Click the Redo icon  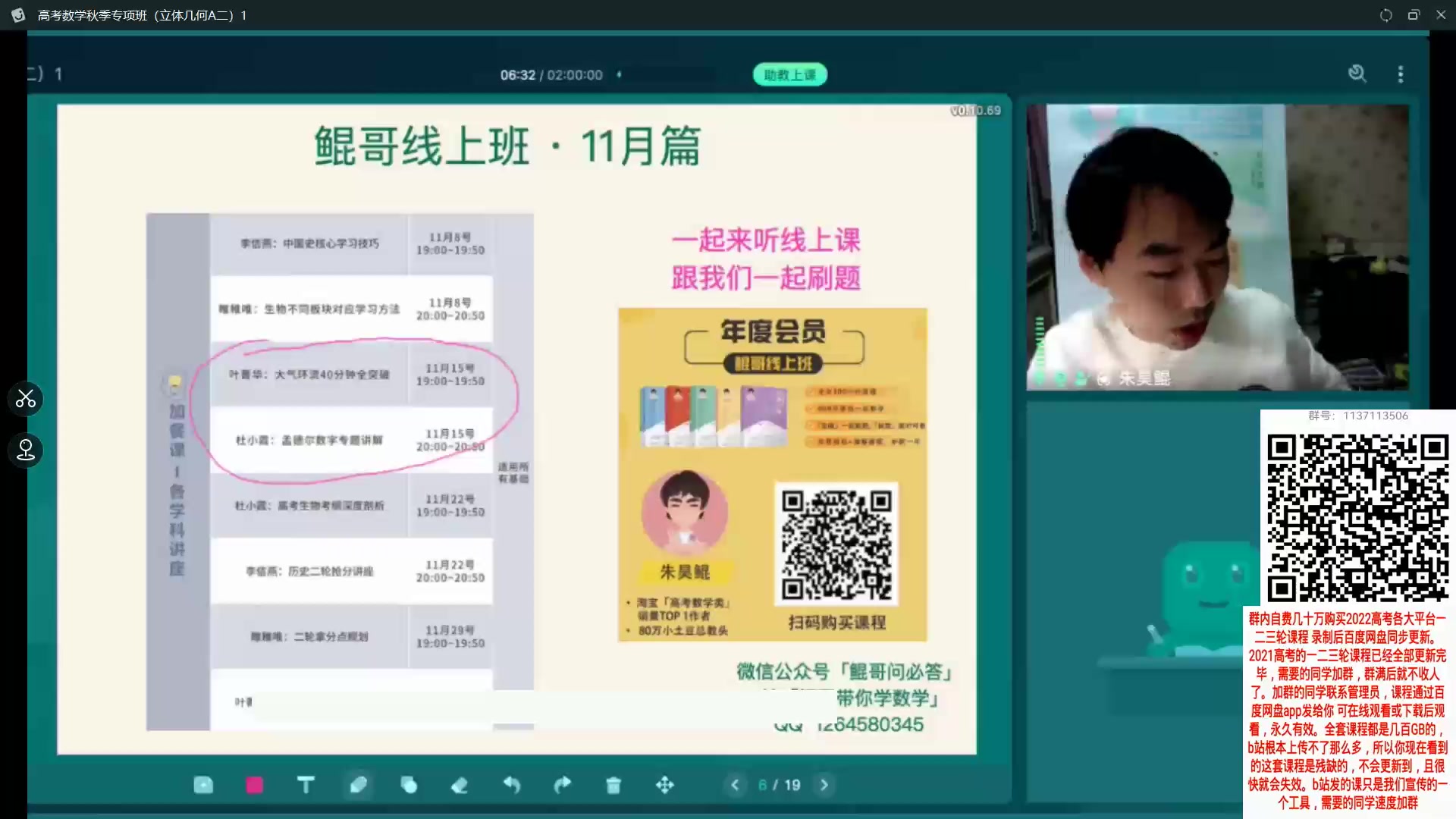click(563, 785)
